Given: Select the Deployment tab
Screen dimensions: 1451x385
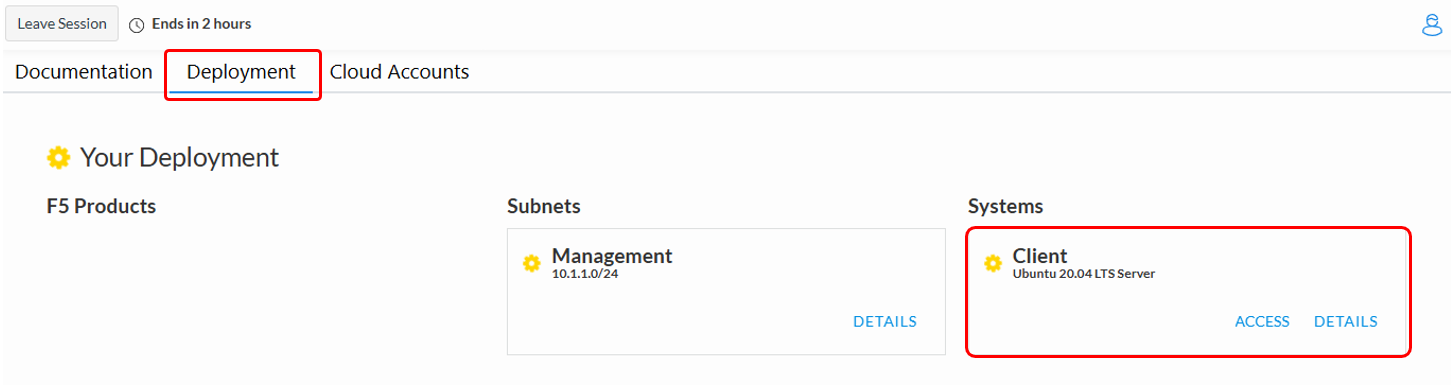Looking at the screenshot, I should pos(241,72).
